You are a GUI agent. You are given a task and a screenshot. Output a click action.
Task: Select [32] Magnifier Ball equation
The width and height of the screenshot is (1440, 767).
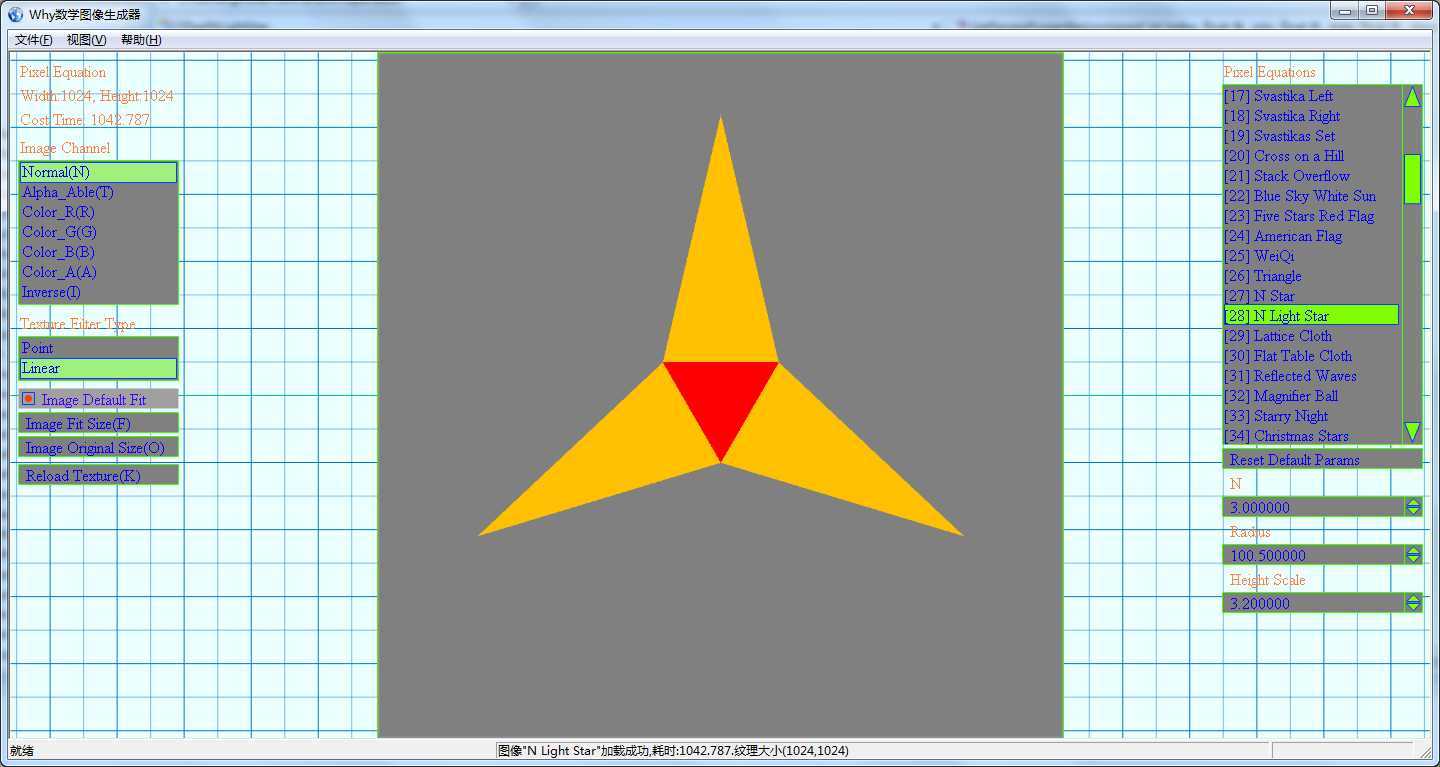point(1311,396)
